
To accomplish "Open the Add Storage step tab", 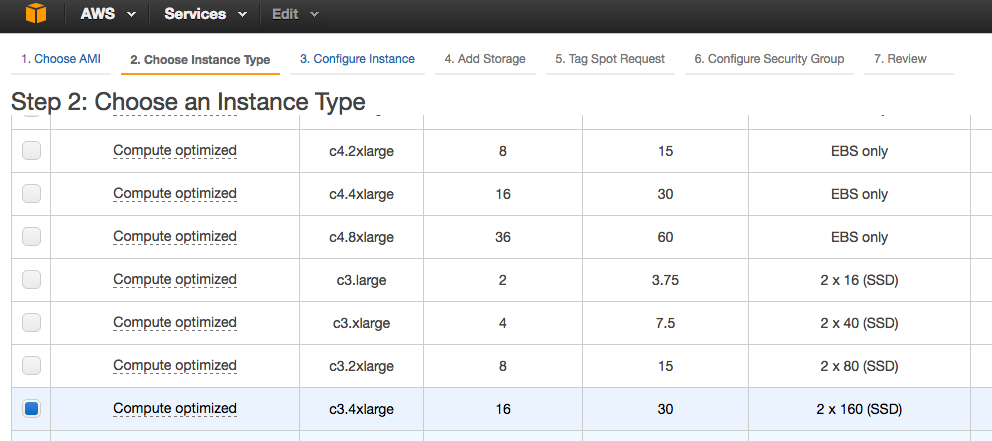I will [x=485, y=59].
